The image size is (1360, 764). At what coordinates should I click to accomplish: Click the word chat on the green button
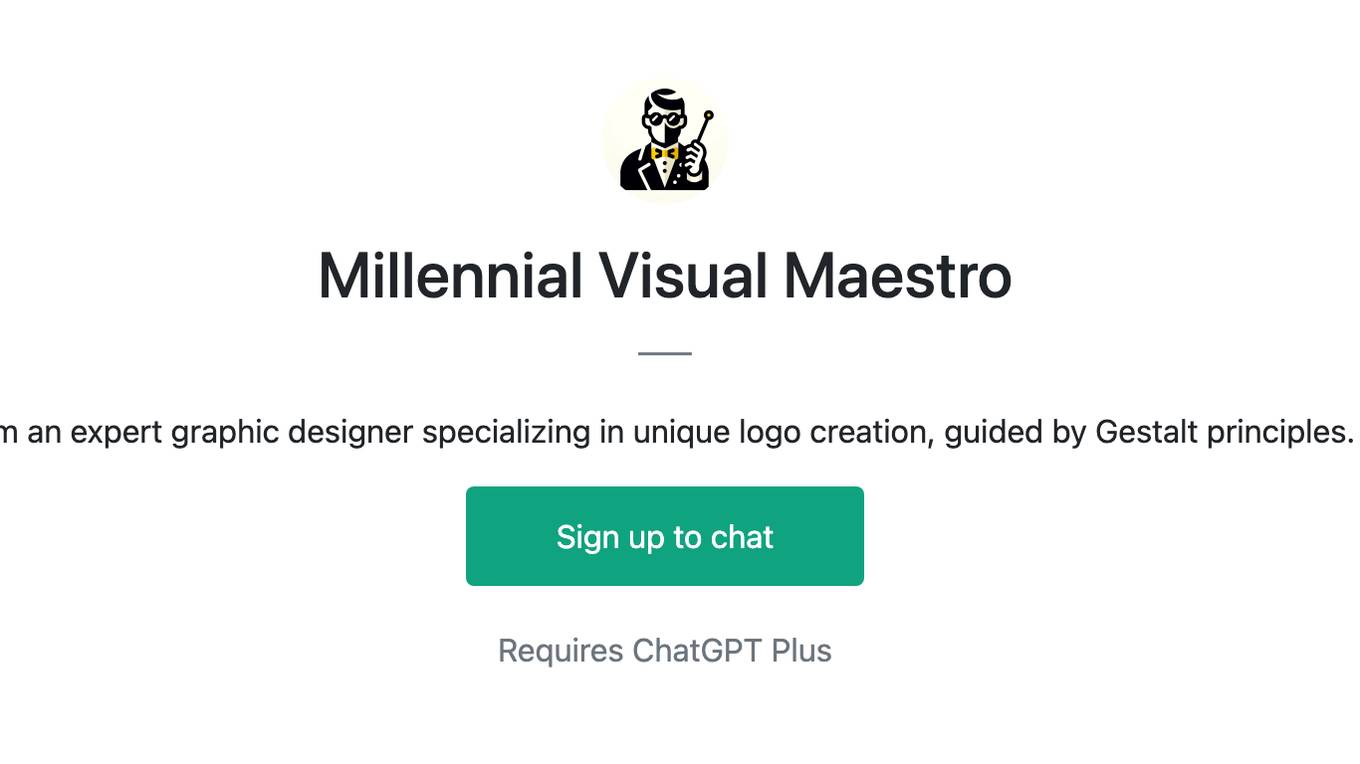click(742, 537)
